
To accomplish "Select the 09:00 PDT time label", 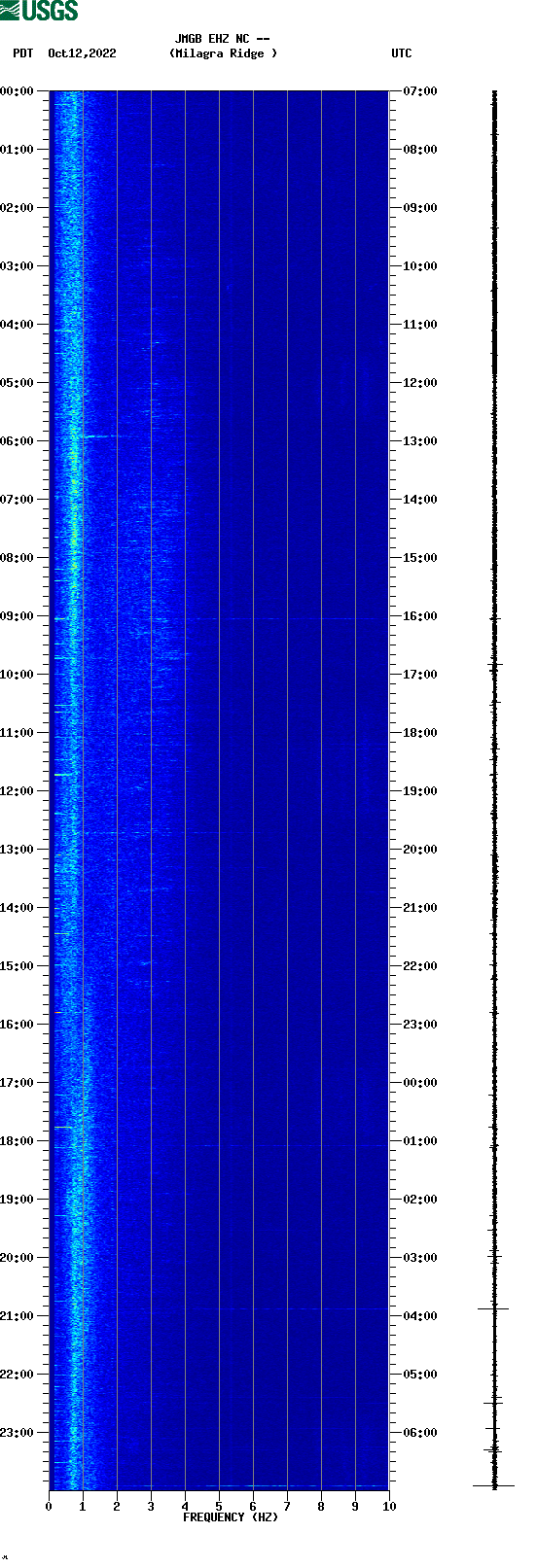I will coord(17,616).
